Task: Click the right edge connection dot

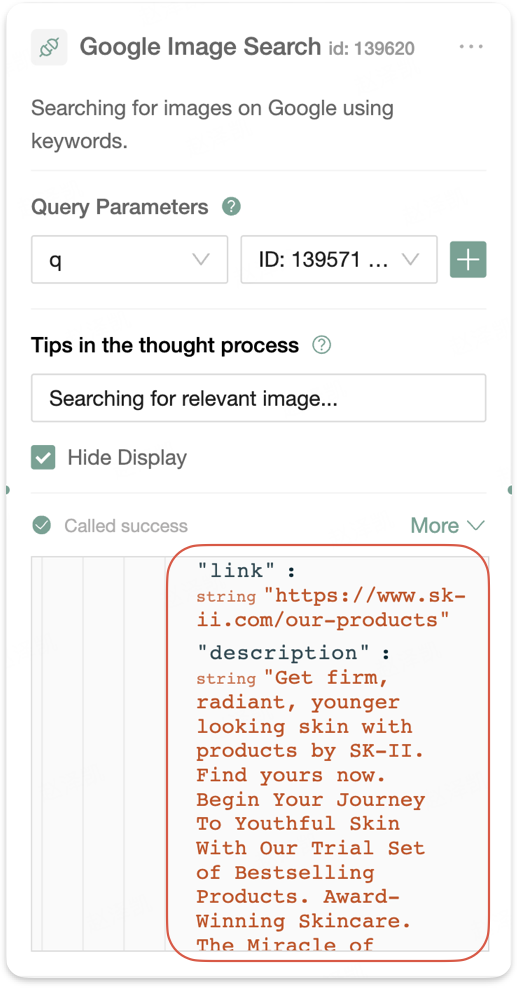Action: [510, 490]
